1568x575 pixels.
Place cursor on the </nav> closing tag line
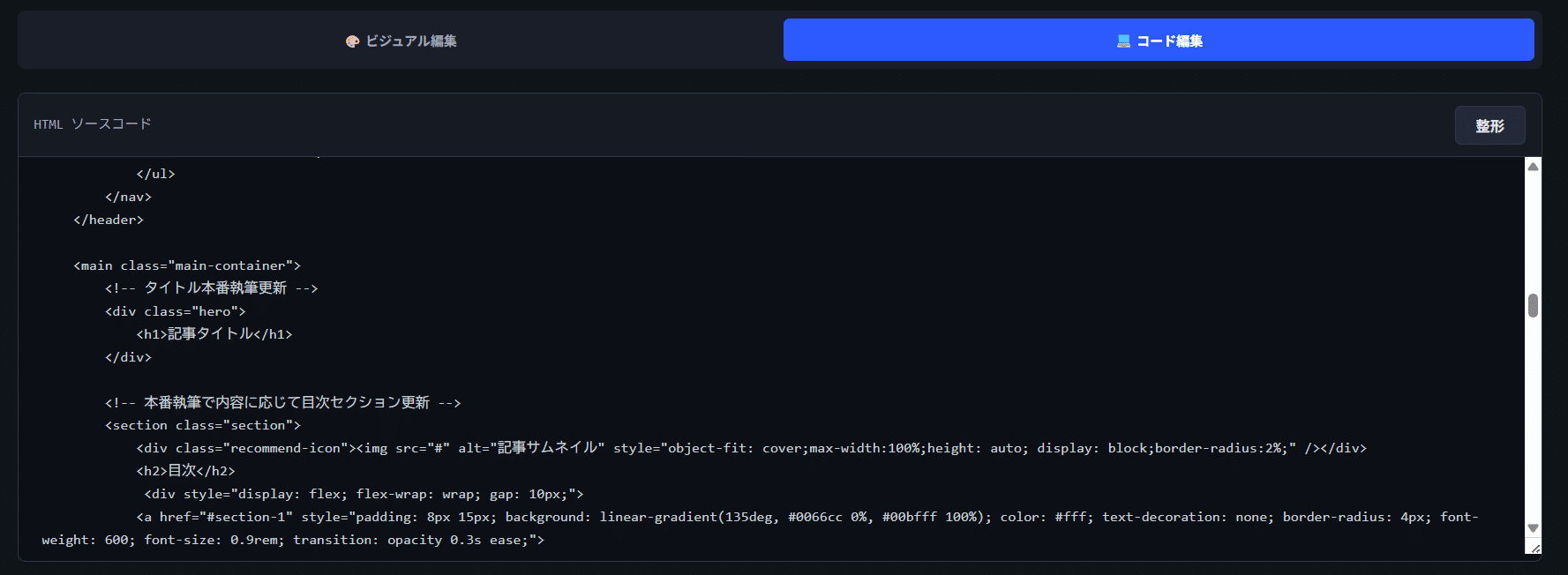pyautogui.click(x=129, y=197)
